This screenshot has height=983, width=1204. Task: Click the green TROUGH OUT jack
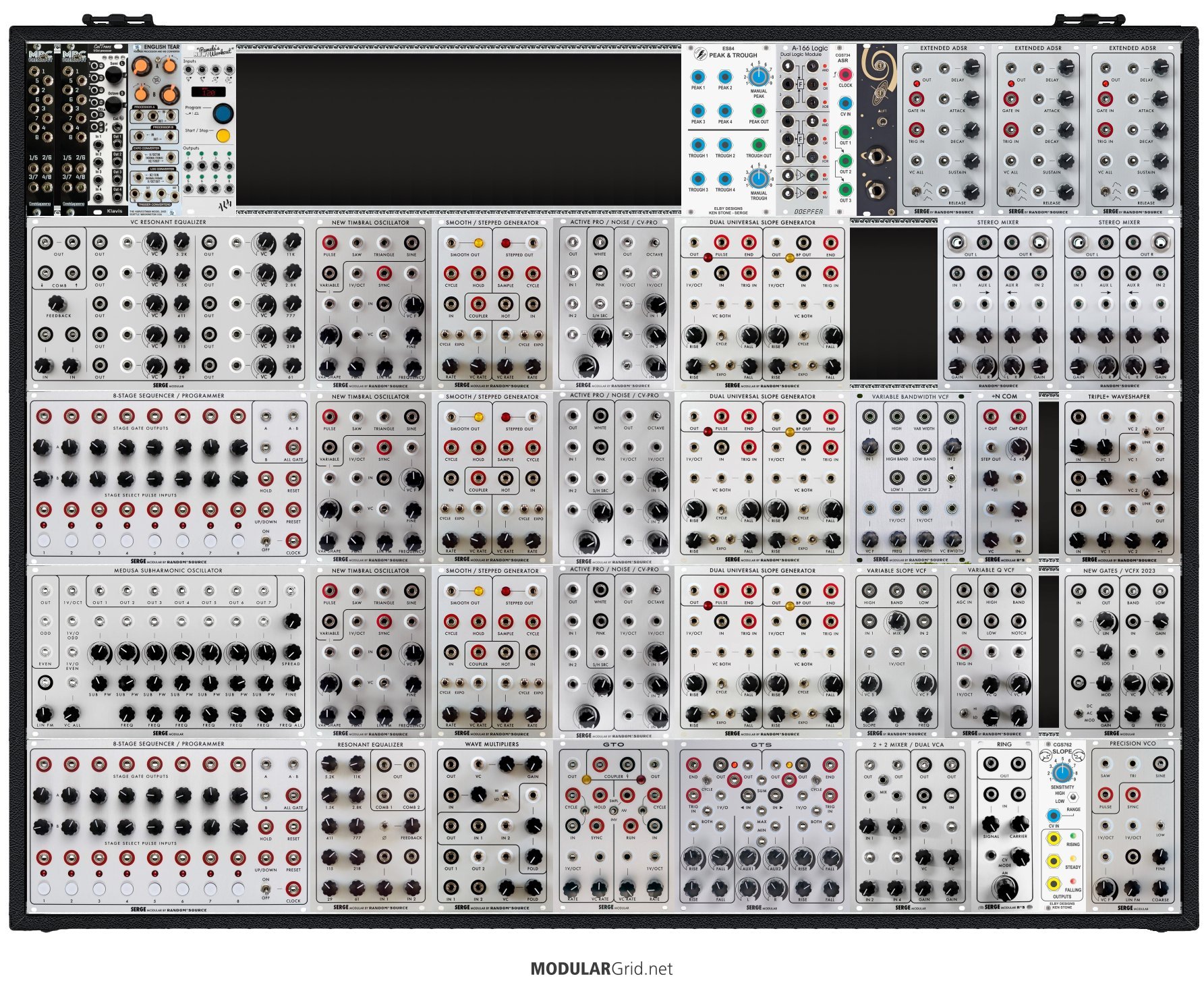758,144
